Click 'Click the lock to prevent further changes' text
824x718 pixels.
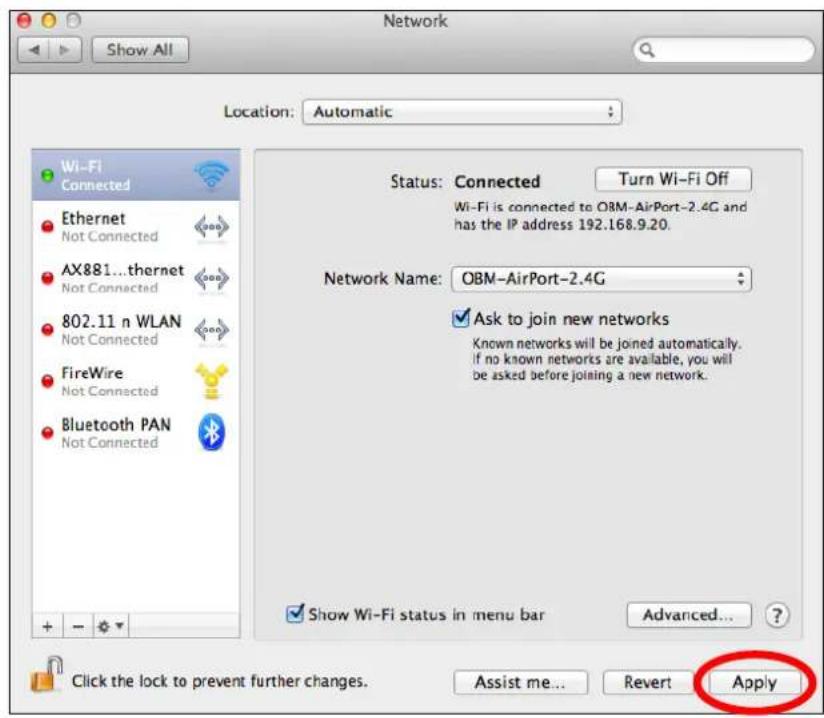[220, 681]
